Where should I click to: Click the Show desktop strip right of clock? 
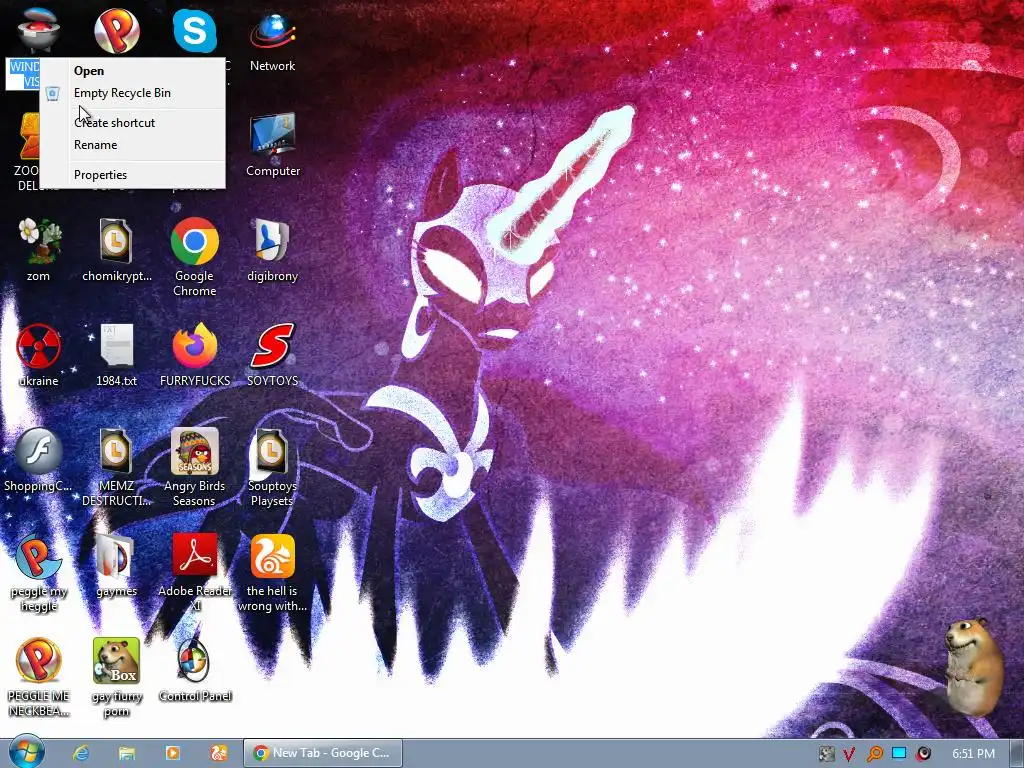coord(1017,753)
